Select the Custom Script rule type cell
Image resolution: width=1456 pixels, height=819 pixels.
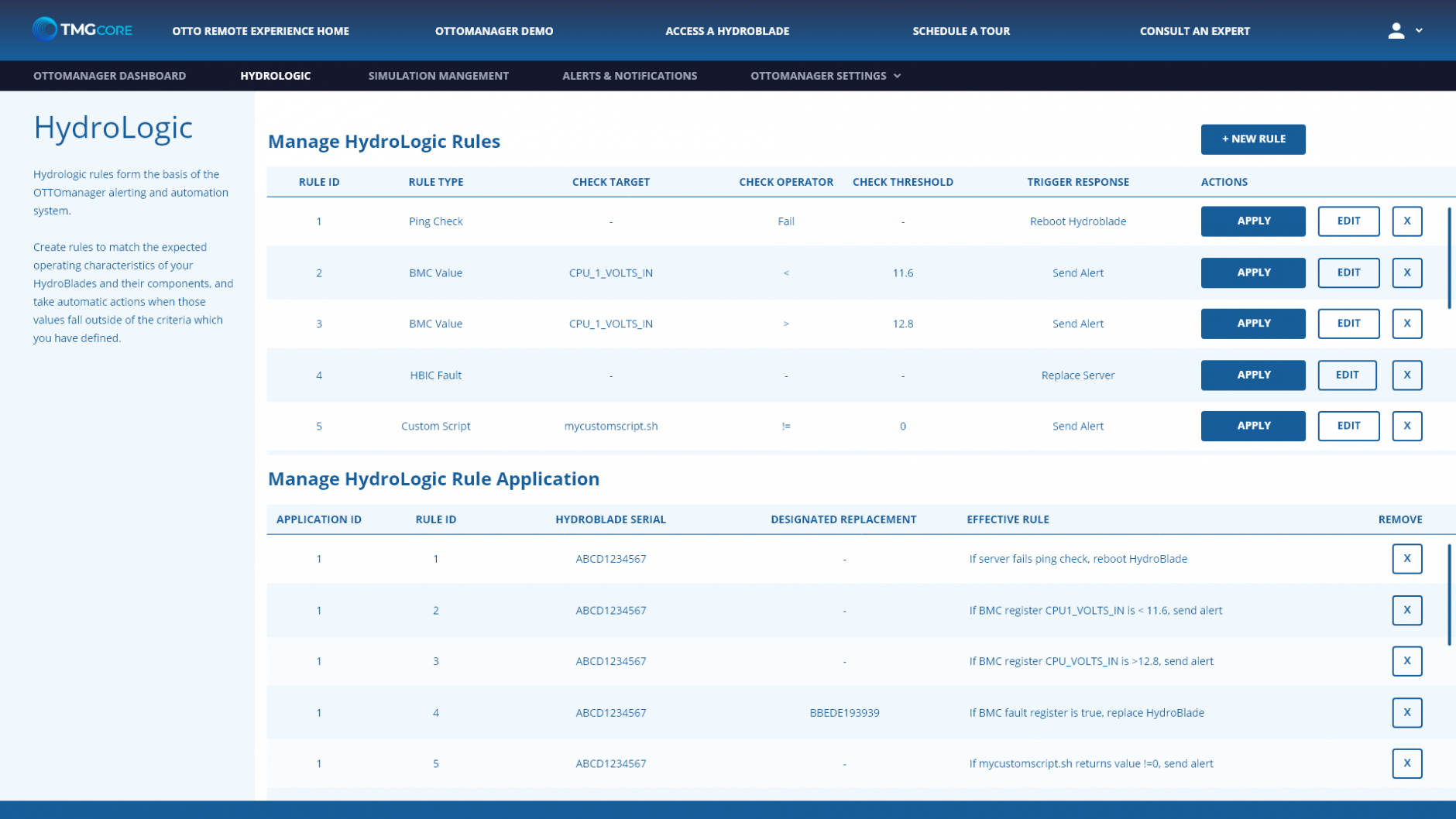(x=435, y=426)
